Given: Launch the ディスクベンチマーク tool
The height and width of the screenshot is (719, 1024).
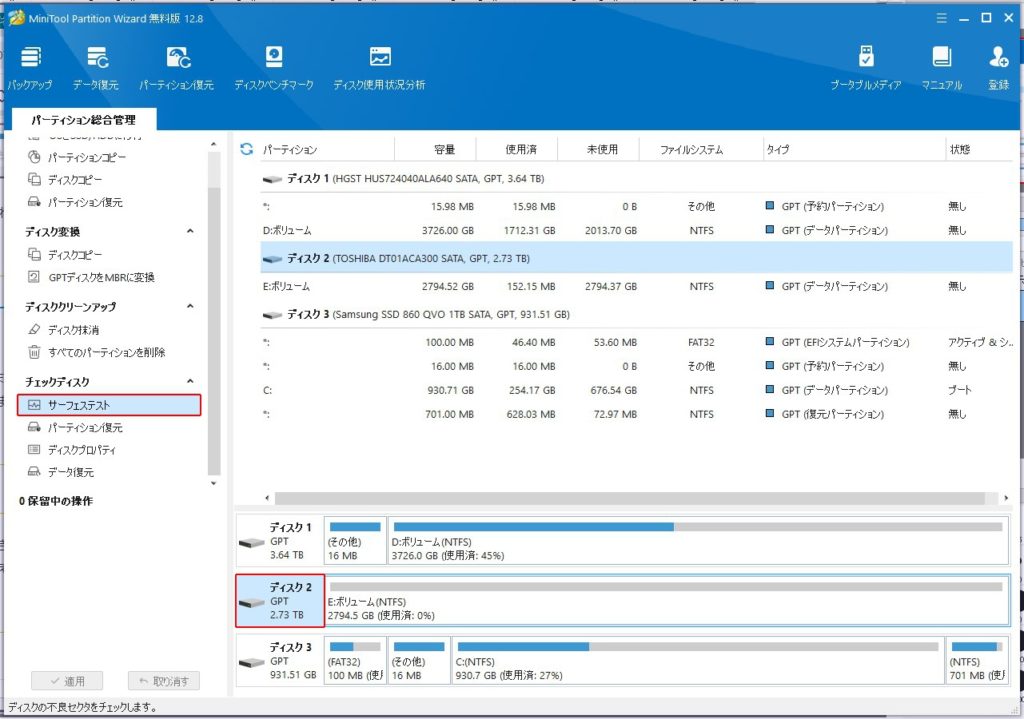Looking at the screenshot, I should click(273, 67).
